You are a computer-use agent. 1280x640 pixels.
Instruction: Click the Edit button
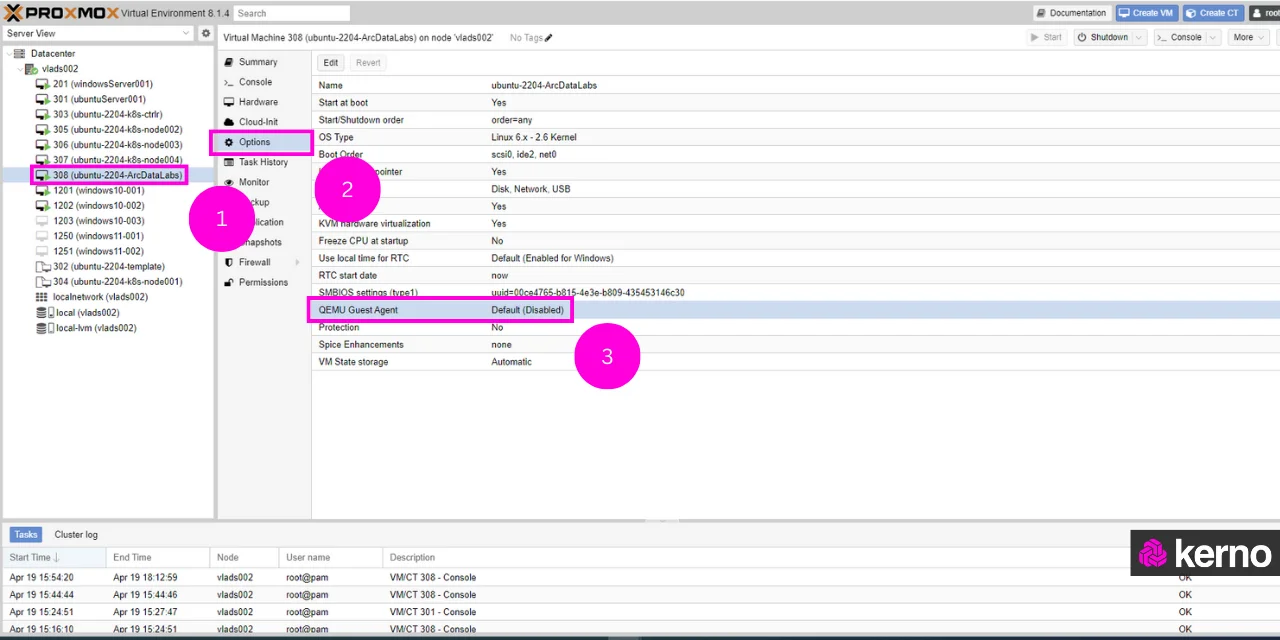[x=331, y=62]
